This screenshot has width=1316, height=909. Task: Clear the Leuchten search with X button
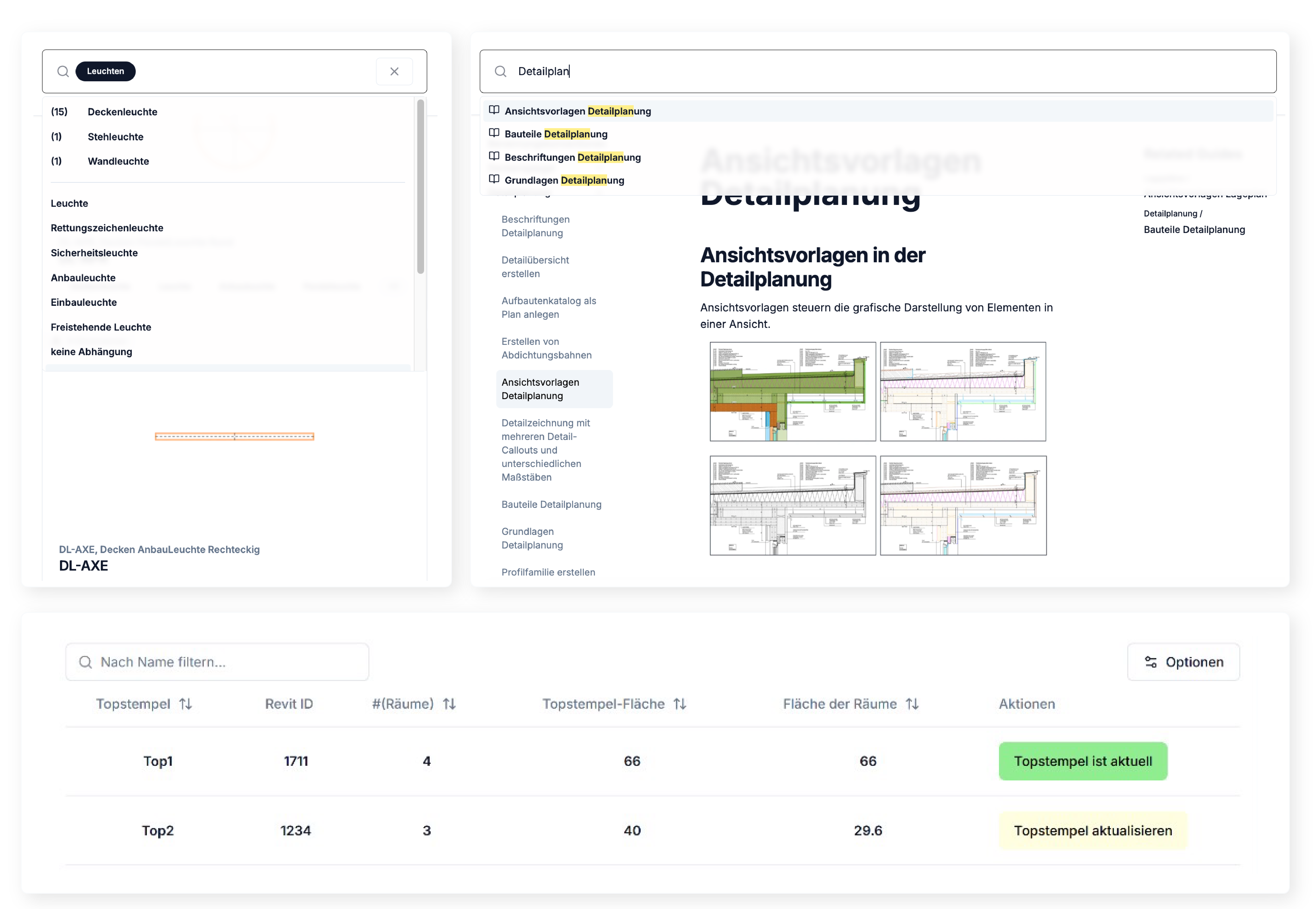coord(394,71)
